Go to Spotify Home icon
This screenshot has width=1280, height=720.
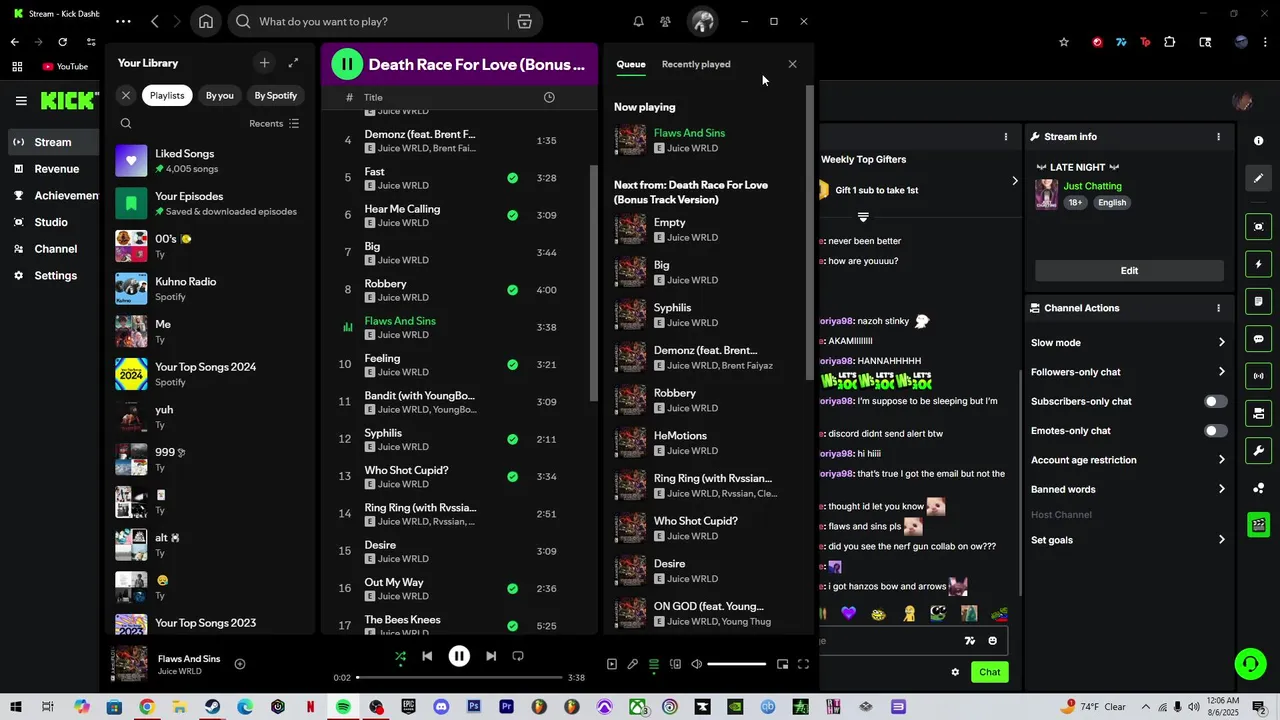[x=206, y=21]
